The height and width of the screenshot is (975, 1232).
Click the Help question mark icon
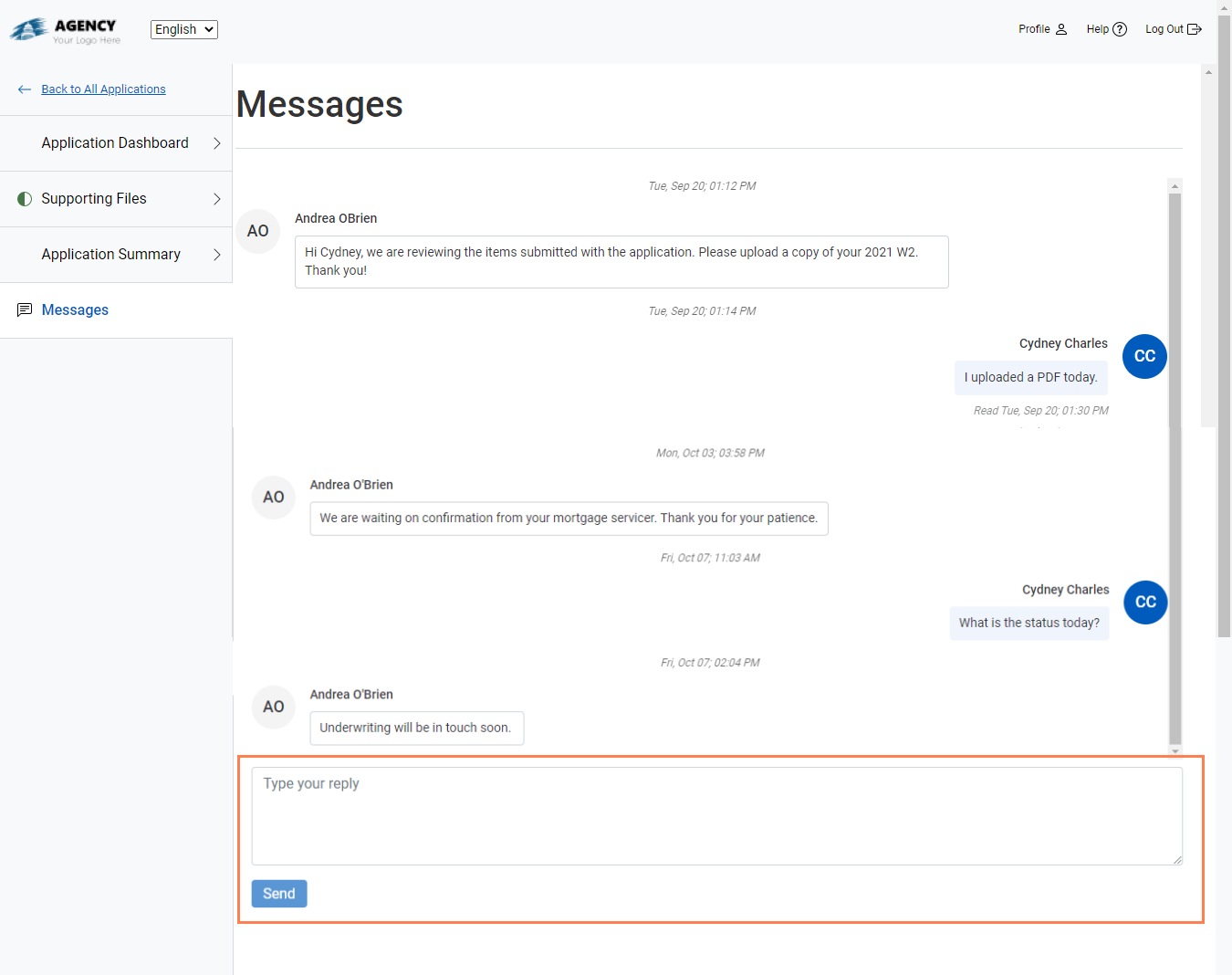point(1120,29)
